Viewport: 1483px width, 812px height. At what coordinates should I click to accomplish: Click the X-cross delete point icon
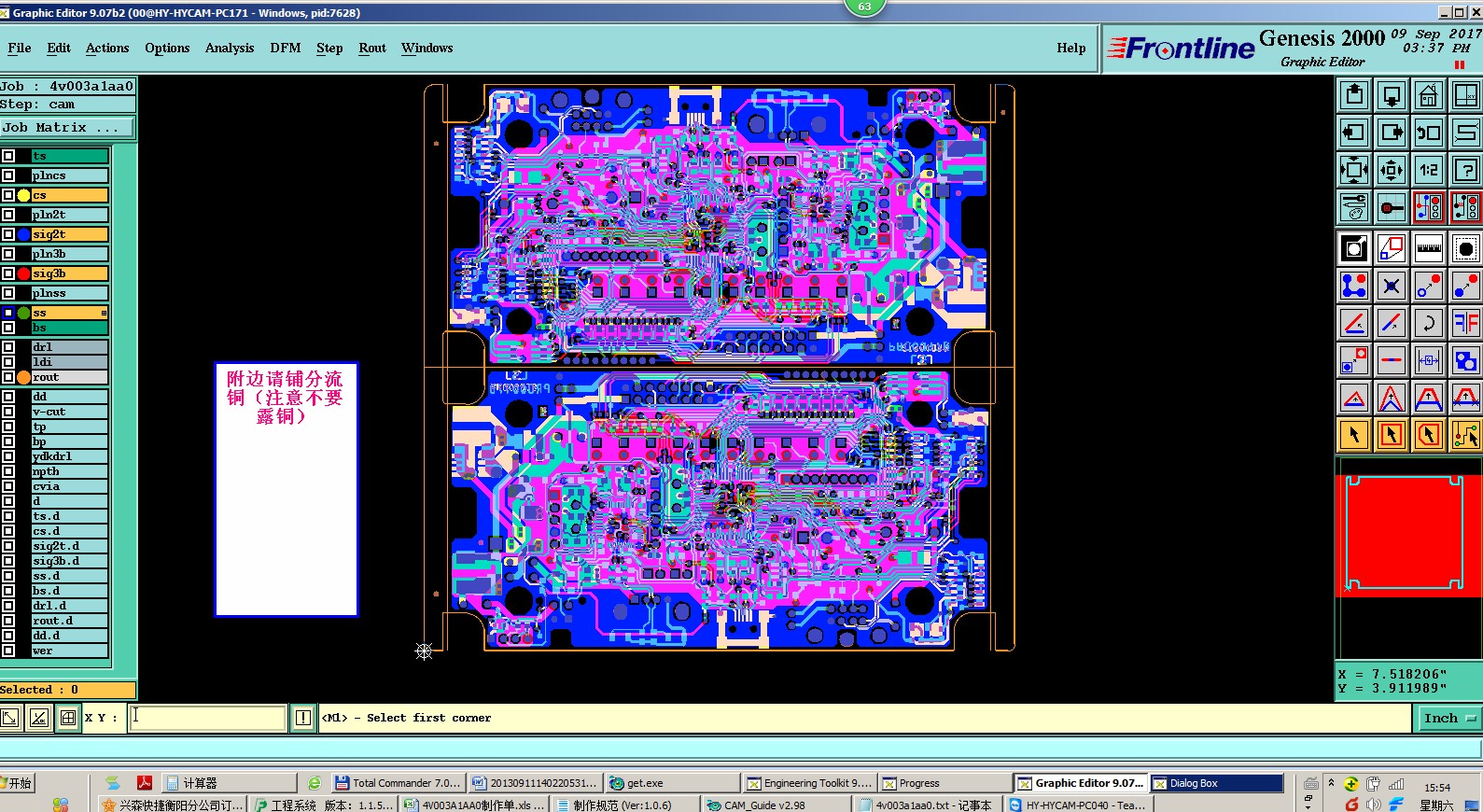[x=1392, y=286]
